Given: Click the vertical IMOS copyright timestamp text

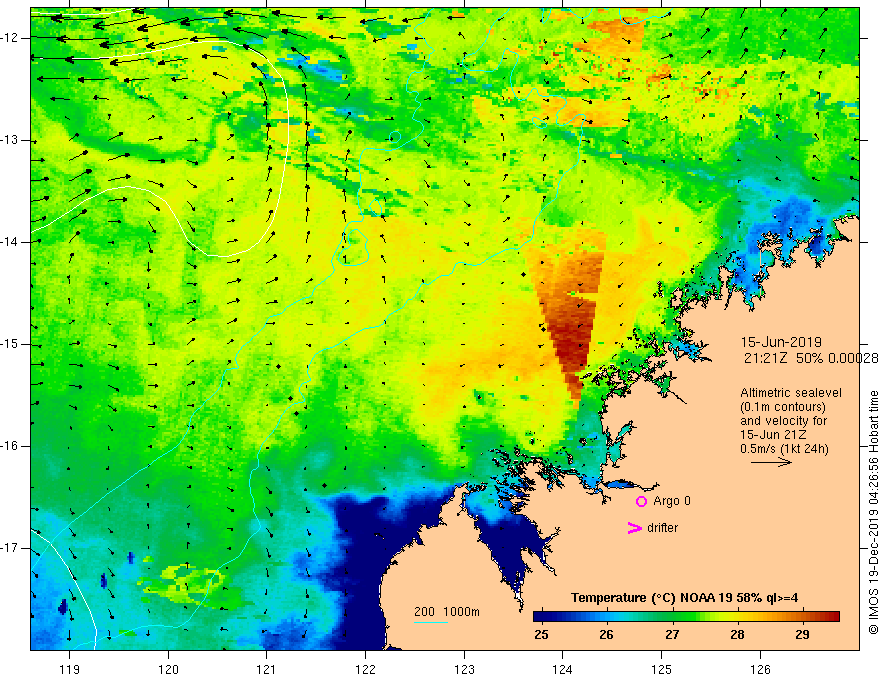Looking at the screenshot, I should [x=873, y=513].
